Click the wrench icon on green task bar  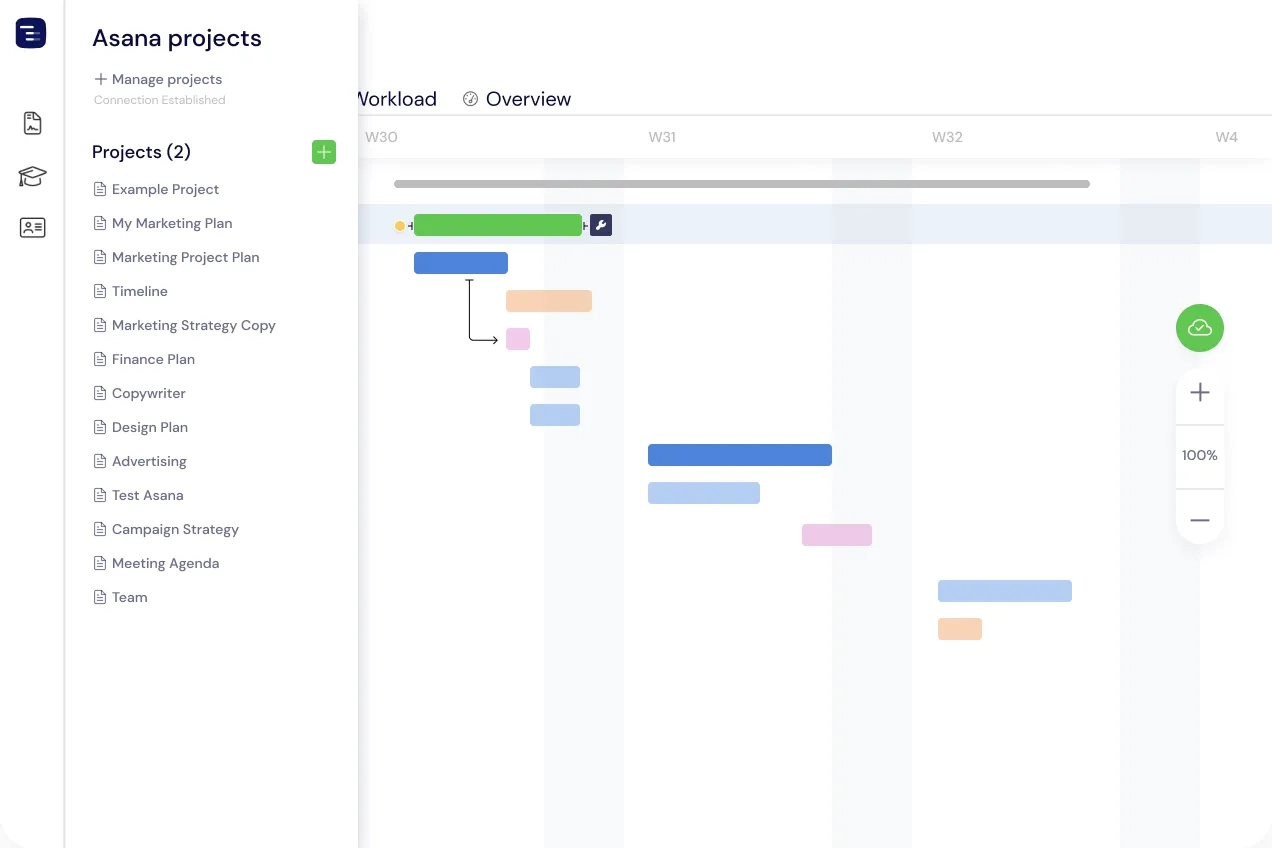click(600, 225)
